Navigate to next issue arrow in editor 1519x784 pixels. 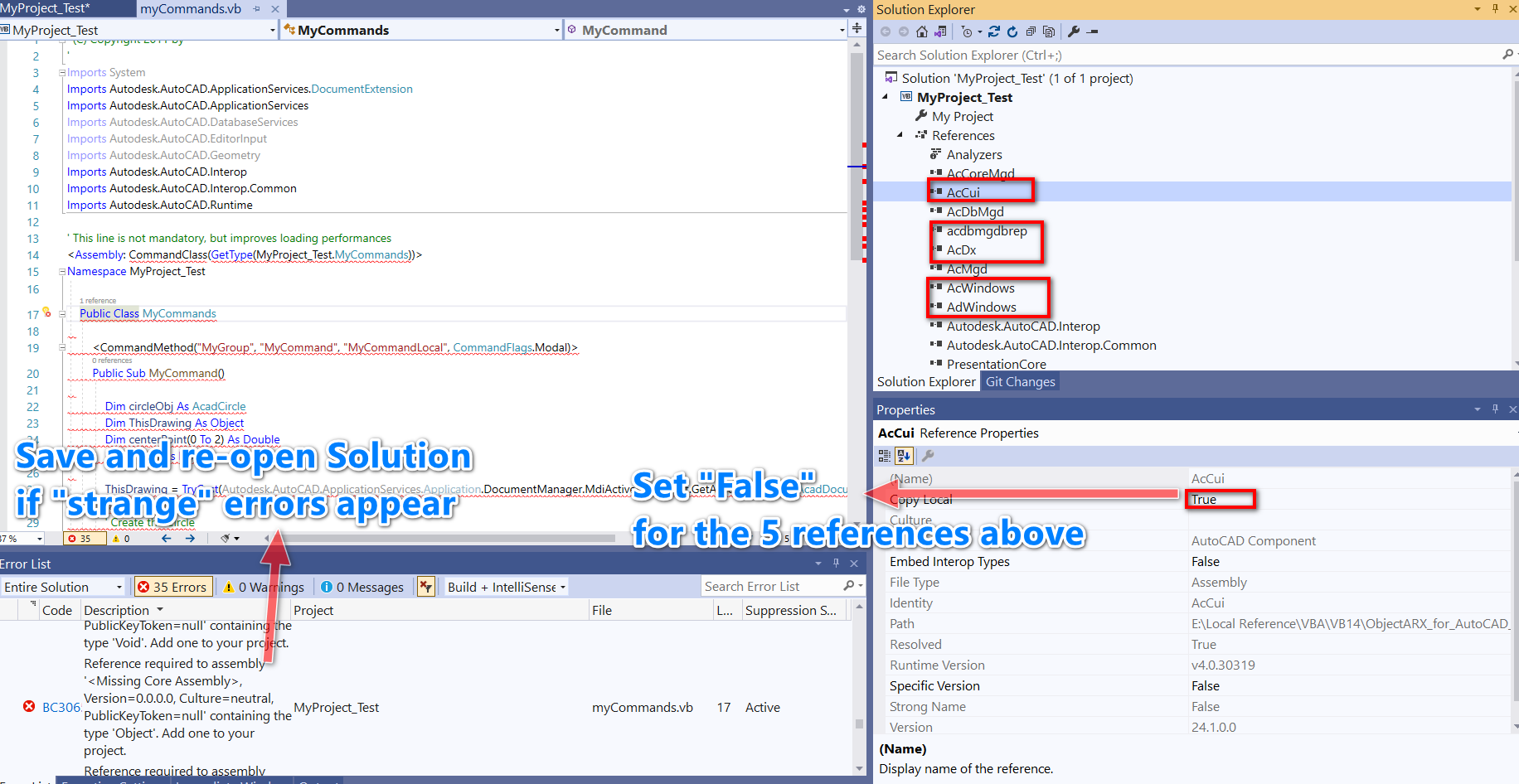[x=190, y=539]
